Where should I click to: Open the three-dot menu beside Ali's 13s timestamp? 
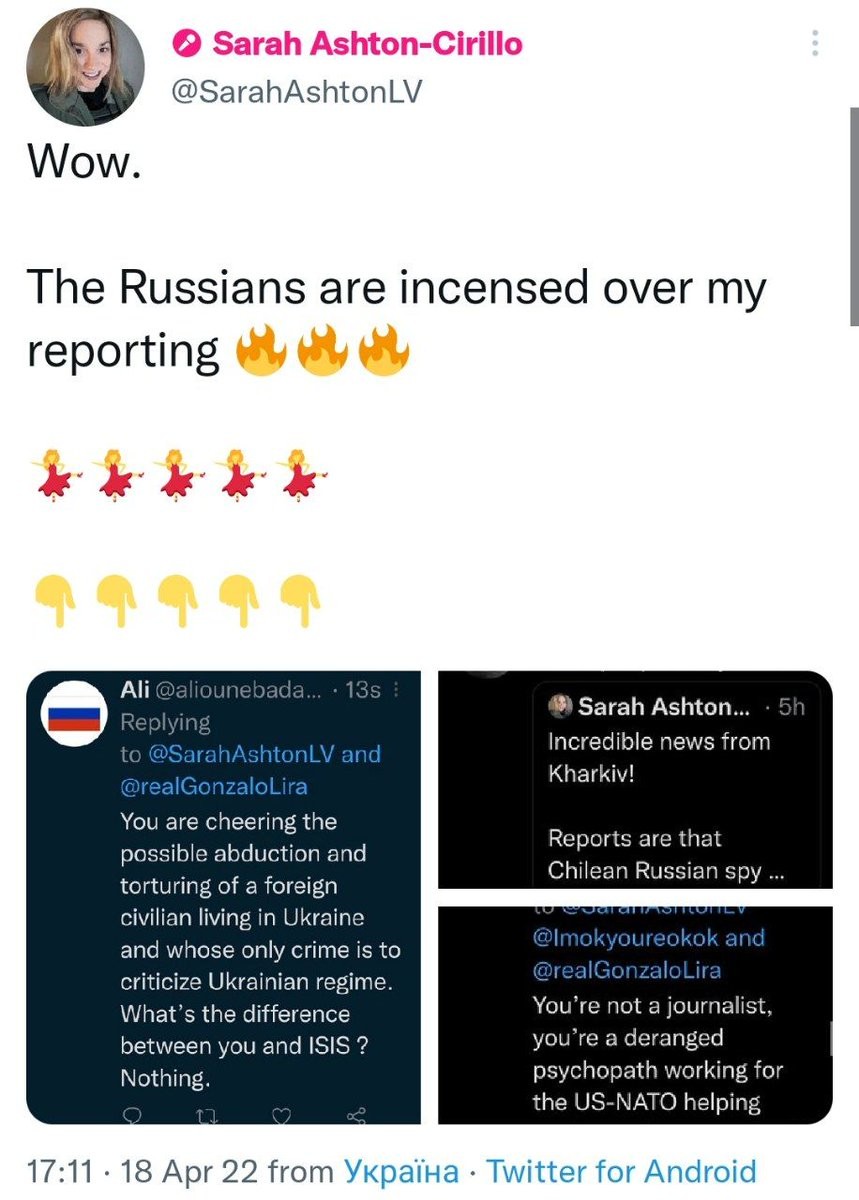point(398,690)
